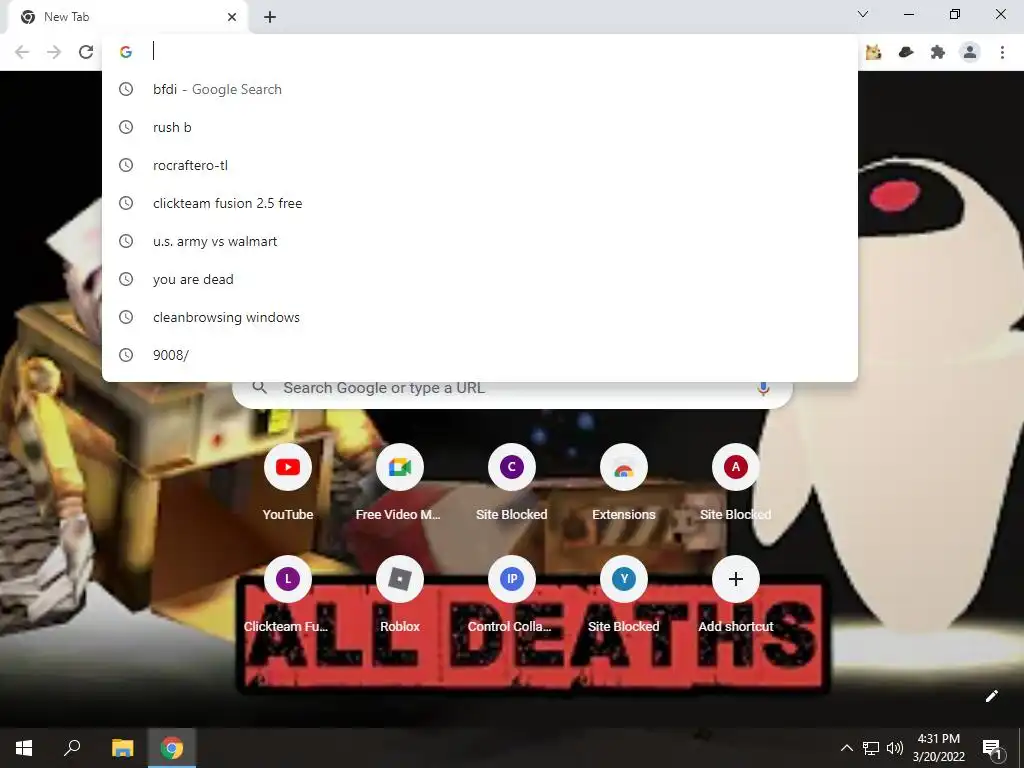Open a new tab with the plus button
This screenshot has height=768, width=1024.
click(270, 17)
